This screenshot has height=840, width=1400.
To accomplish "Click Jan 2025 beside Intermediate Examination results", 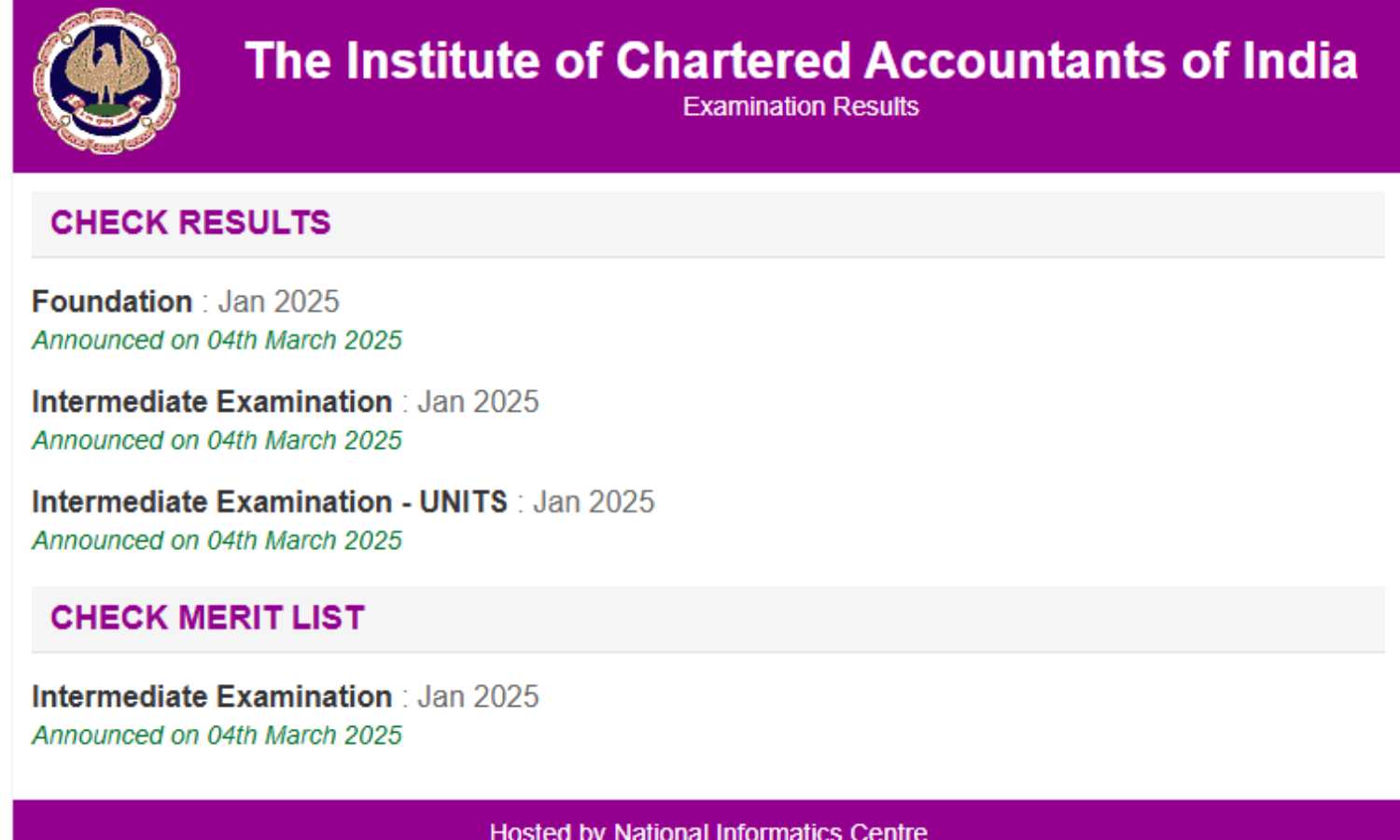I will [478, 401].
